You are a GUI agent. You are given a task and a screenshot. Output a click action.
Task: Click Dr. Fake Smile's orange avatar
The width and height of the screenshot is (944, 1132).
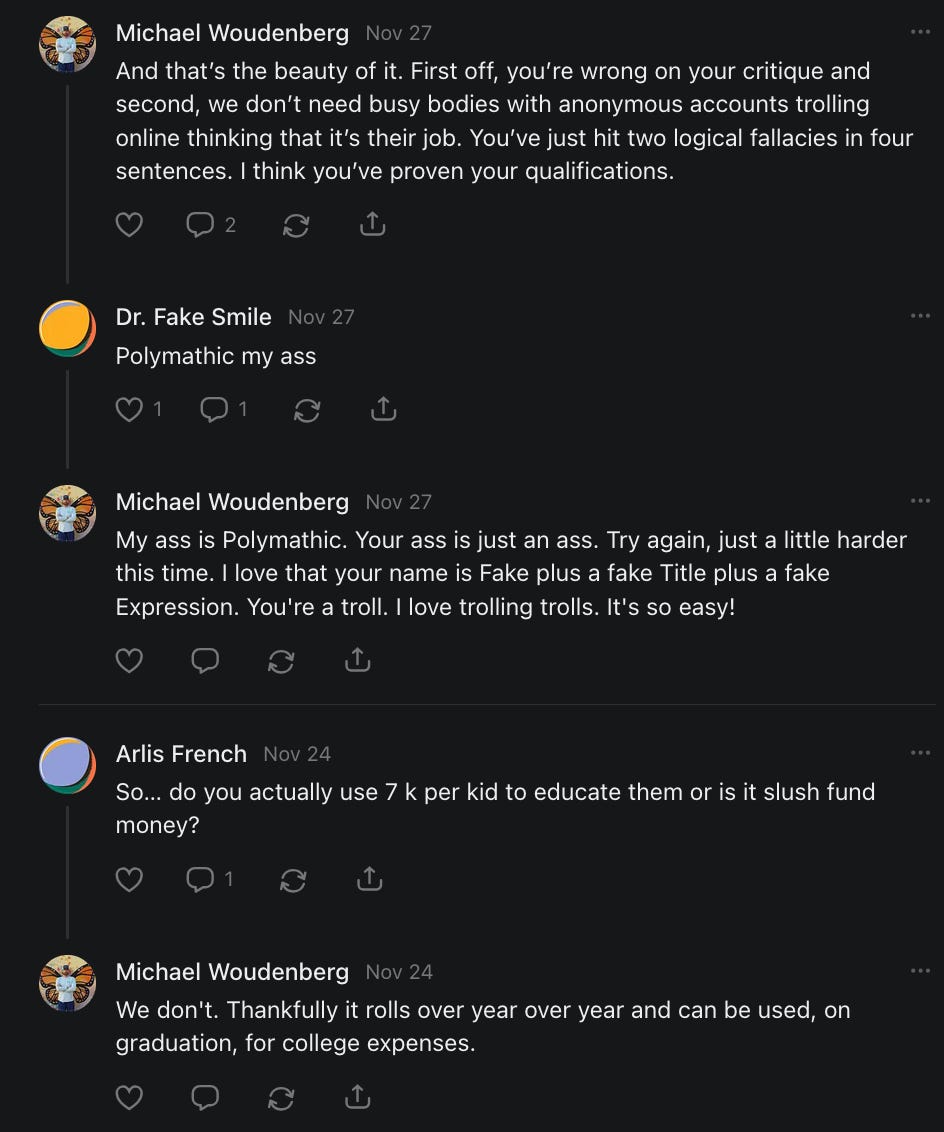click(x=67, y=328)
